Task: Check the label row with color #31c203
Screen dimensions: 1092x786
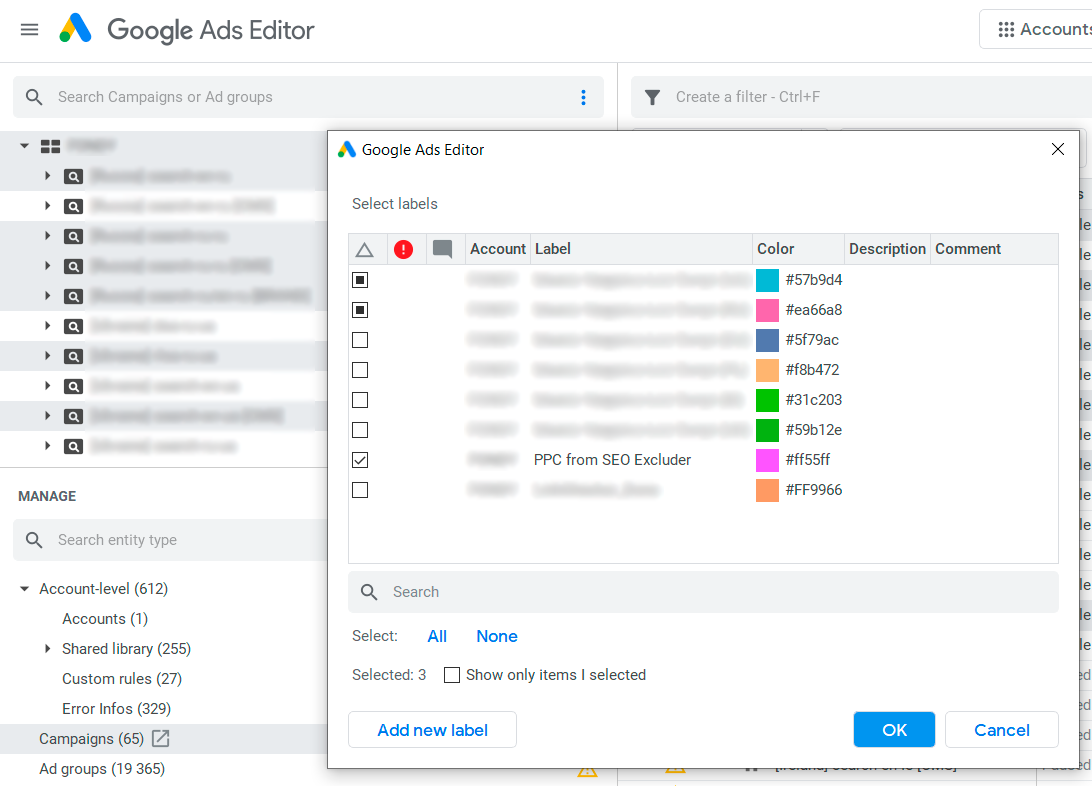Action: click(360, 400)
